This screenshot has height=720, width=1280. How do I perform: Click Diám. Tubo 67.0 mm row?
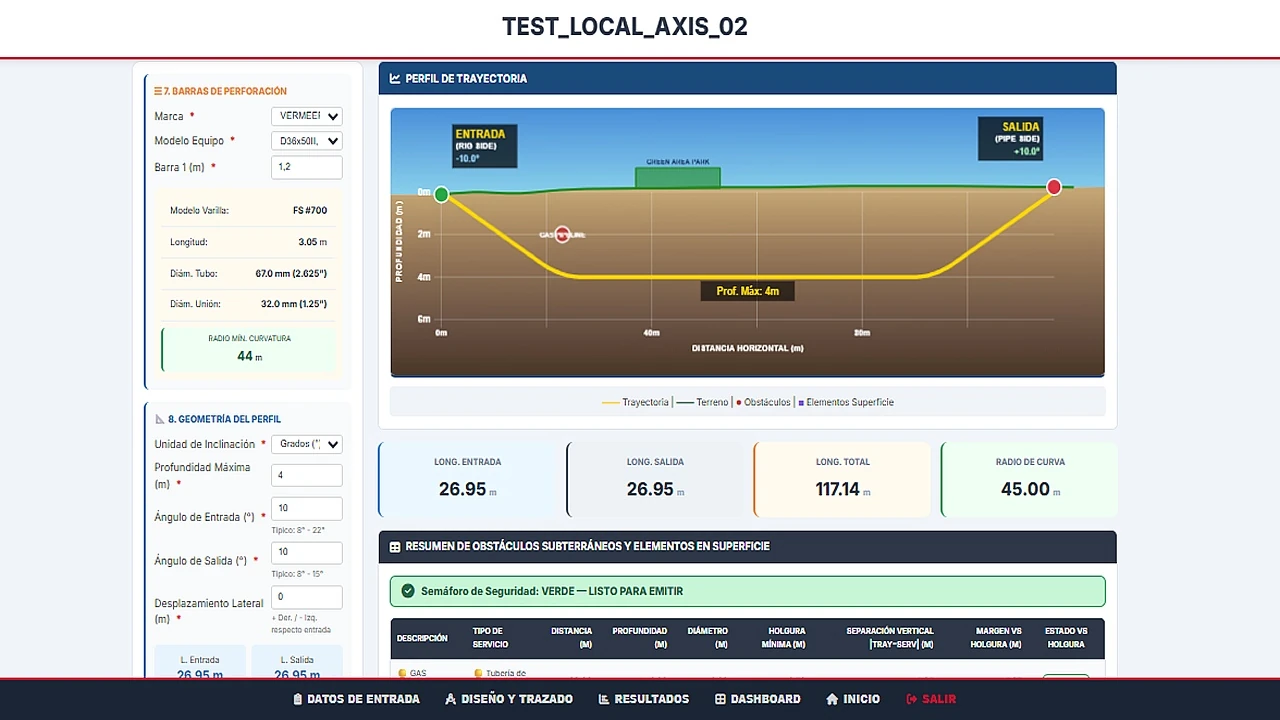click(x=249, y=273)
